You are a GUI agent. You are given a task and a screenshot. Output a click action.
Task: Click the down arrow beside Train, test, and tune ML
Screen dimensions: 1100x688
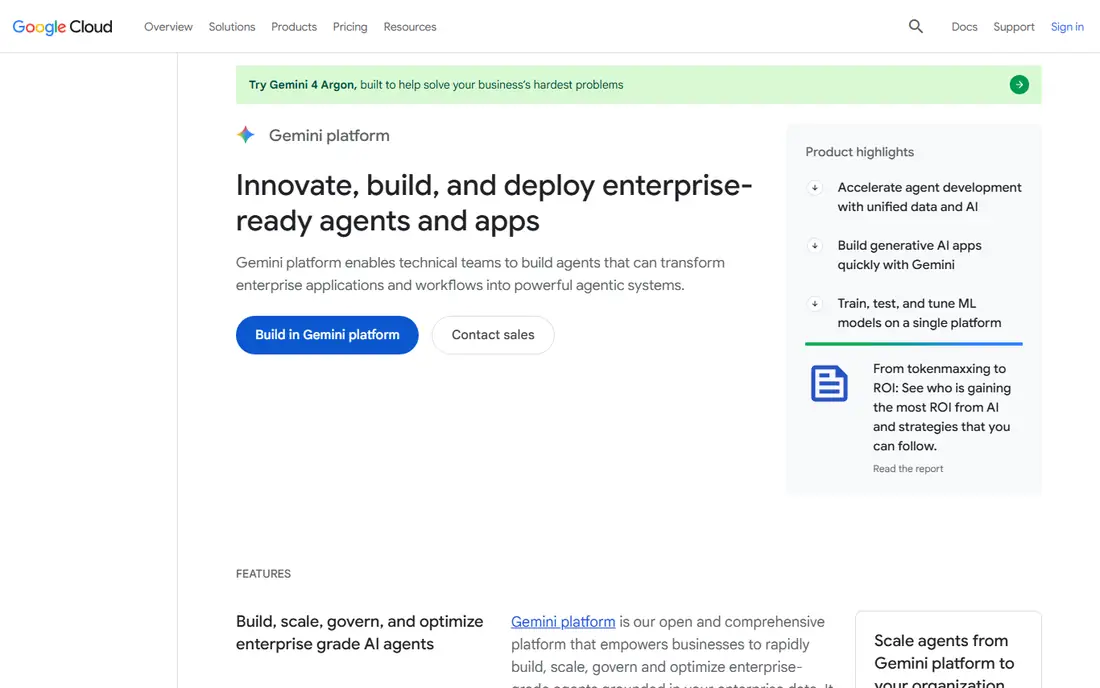pyautogui.click(x=814, y=304)
